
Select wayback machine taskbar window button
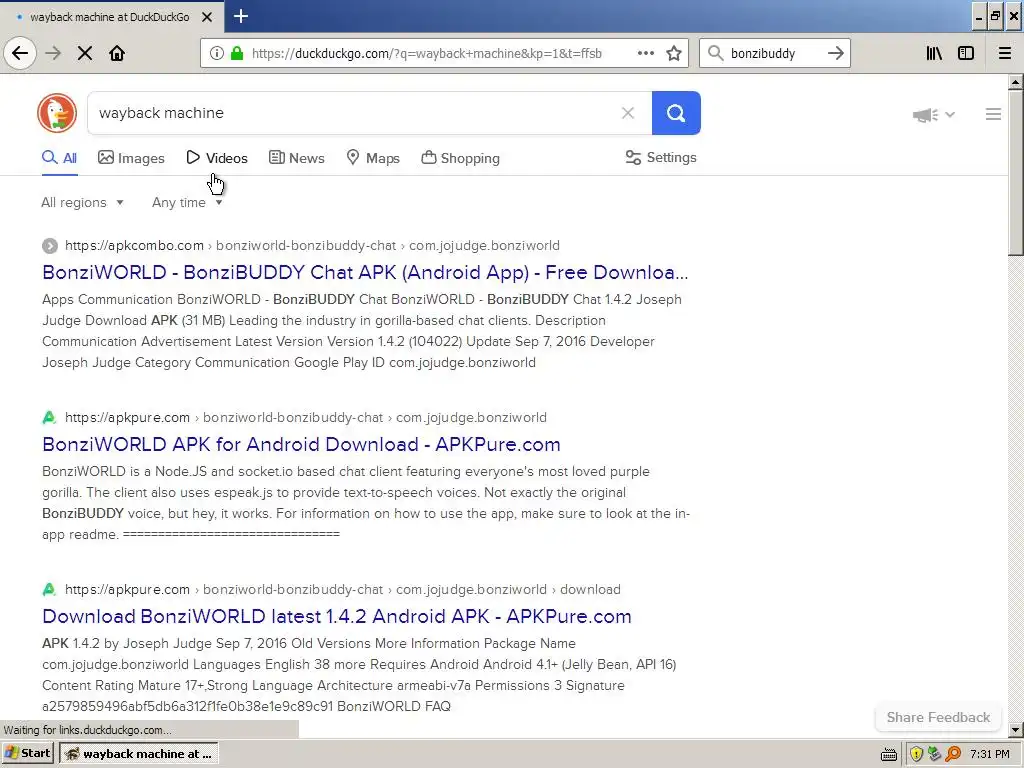click(x=138, y=753)
